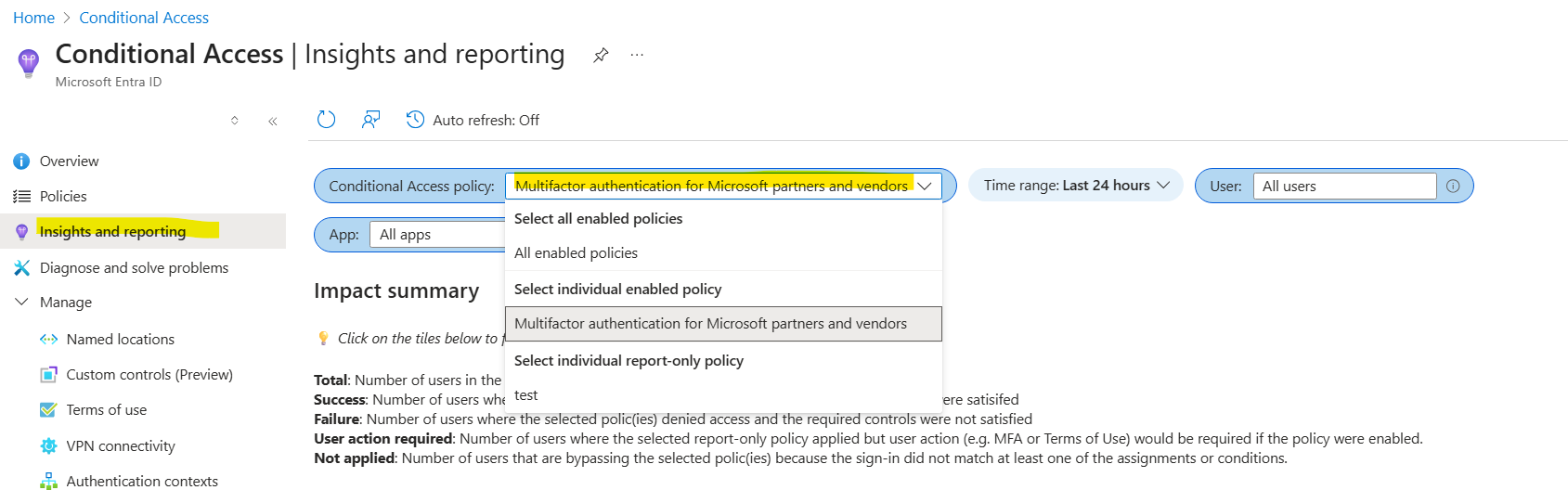The width and height of the screenshot is (1568, 490).
Task: Pin the Conditional Access page
Action: point(601,55)
